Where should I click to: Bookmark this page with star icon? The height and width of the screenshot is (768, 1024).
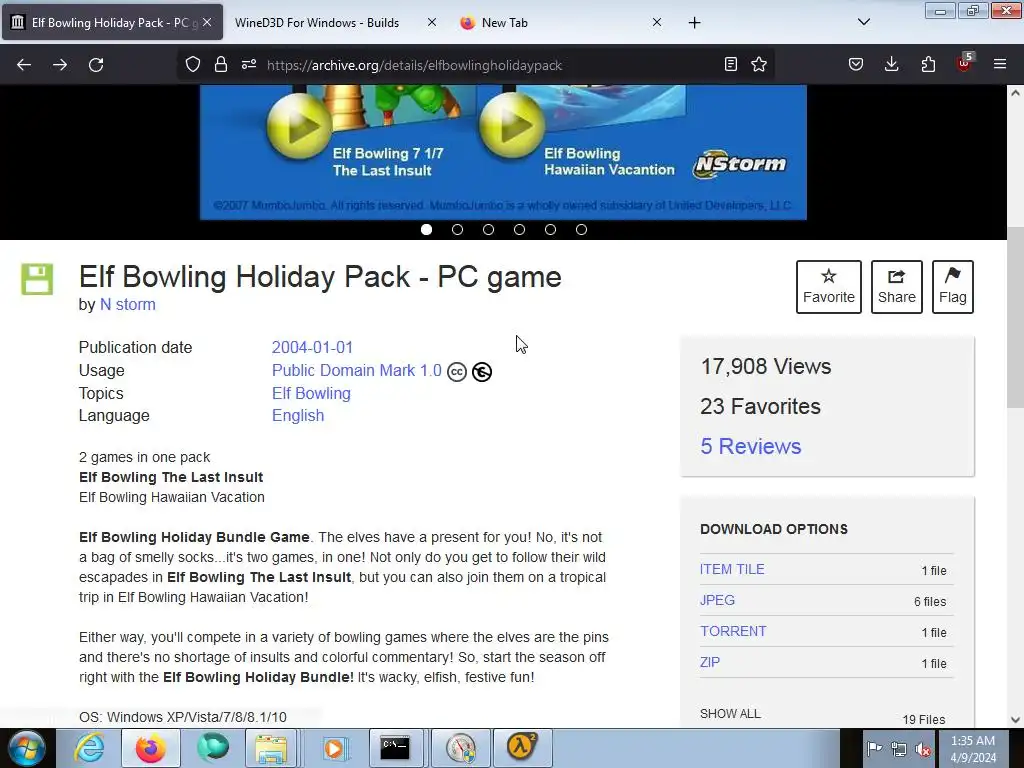point(759,65)
